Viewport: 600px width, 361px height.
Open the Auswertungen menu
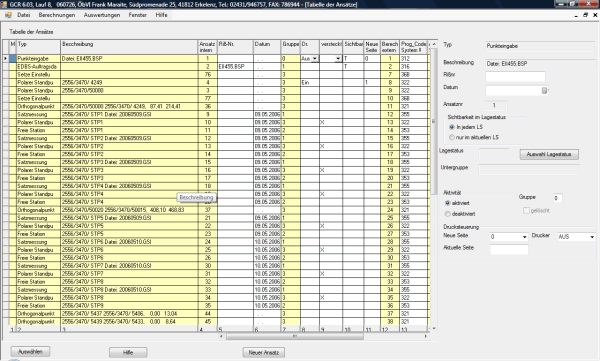tap(102, 15)
